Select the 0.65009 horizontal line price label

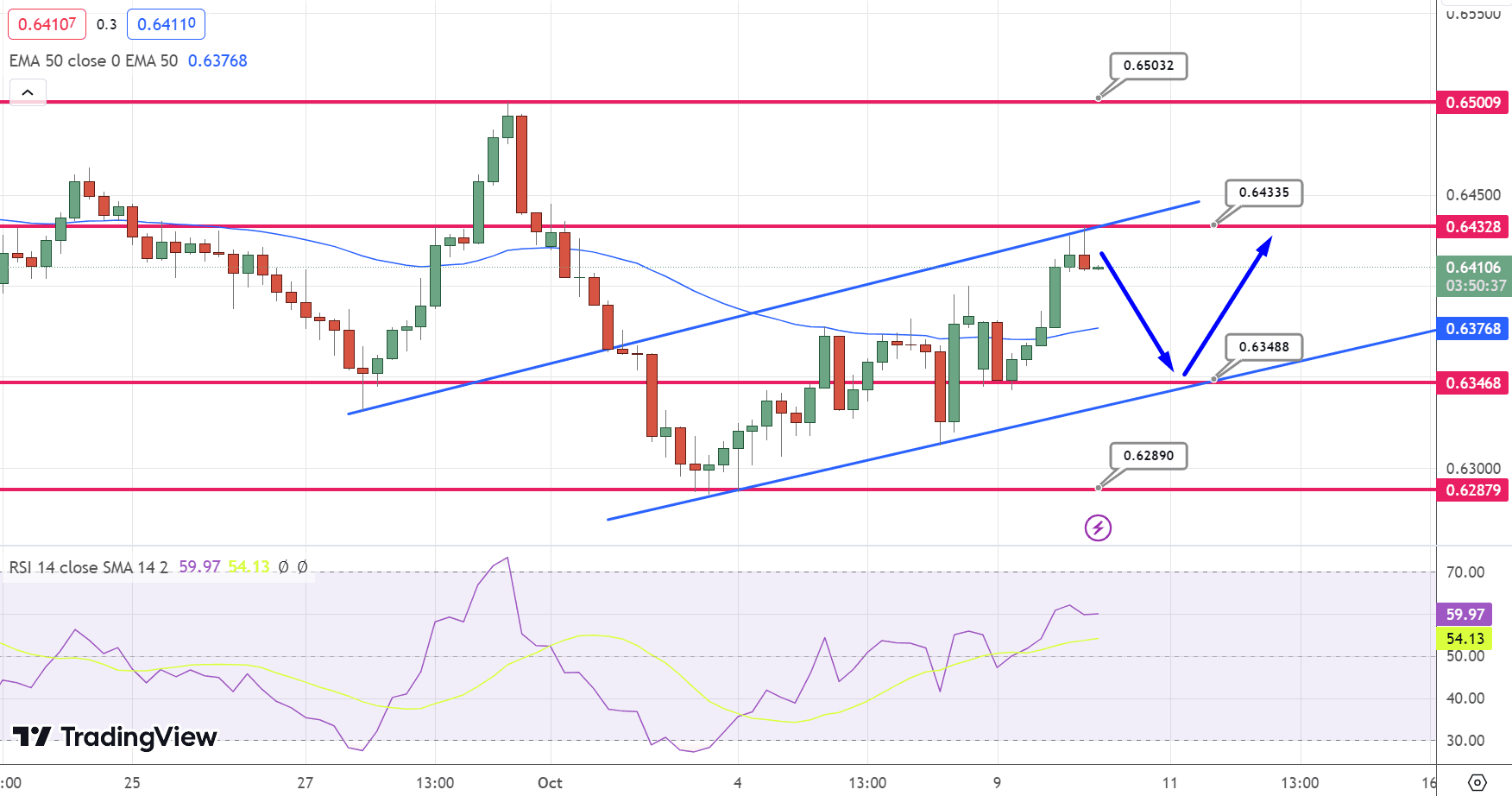[x=1472, y=103]
